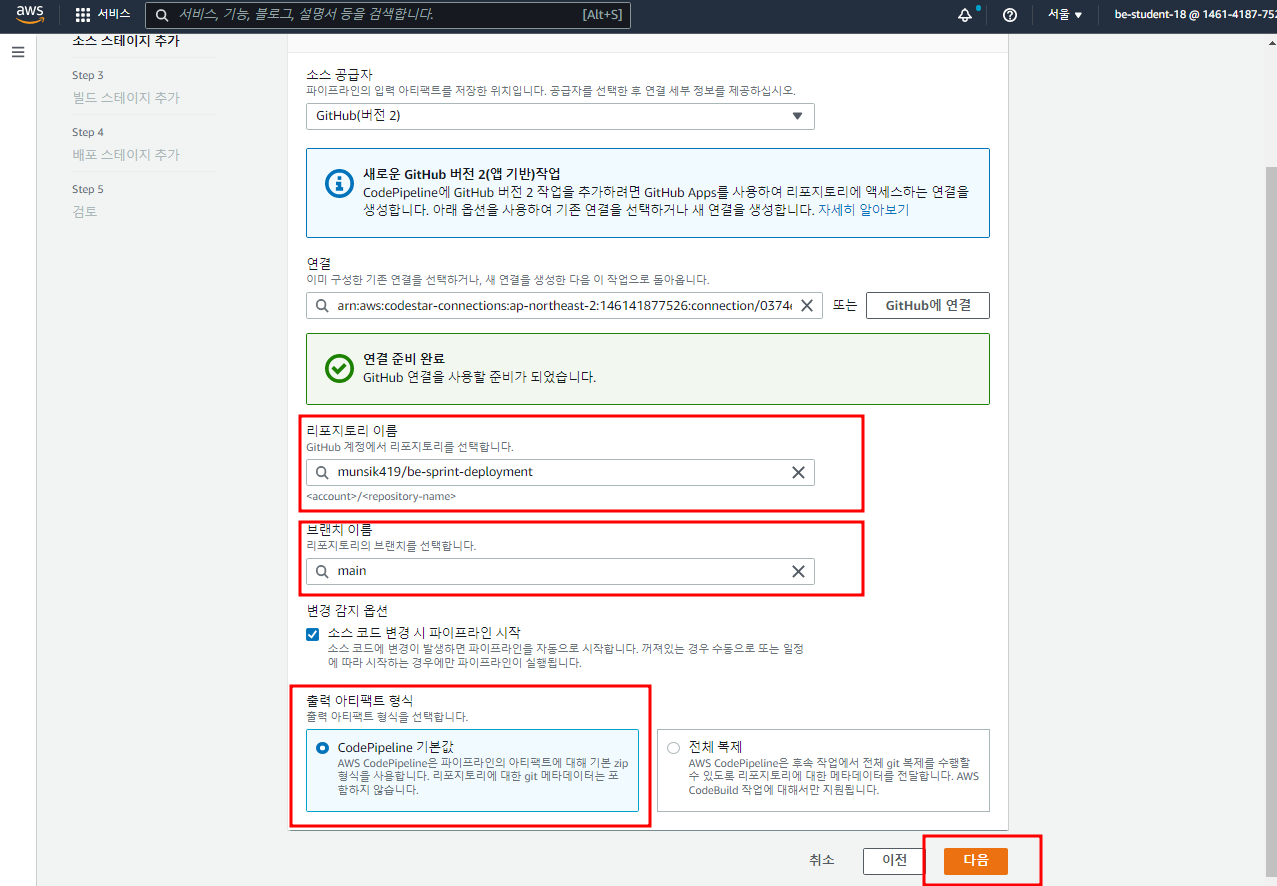Click the connection ARN input field

click(x=564, y=305)
